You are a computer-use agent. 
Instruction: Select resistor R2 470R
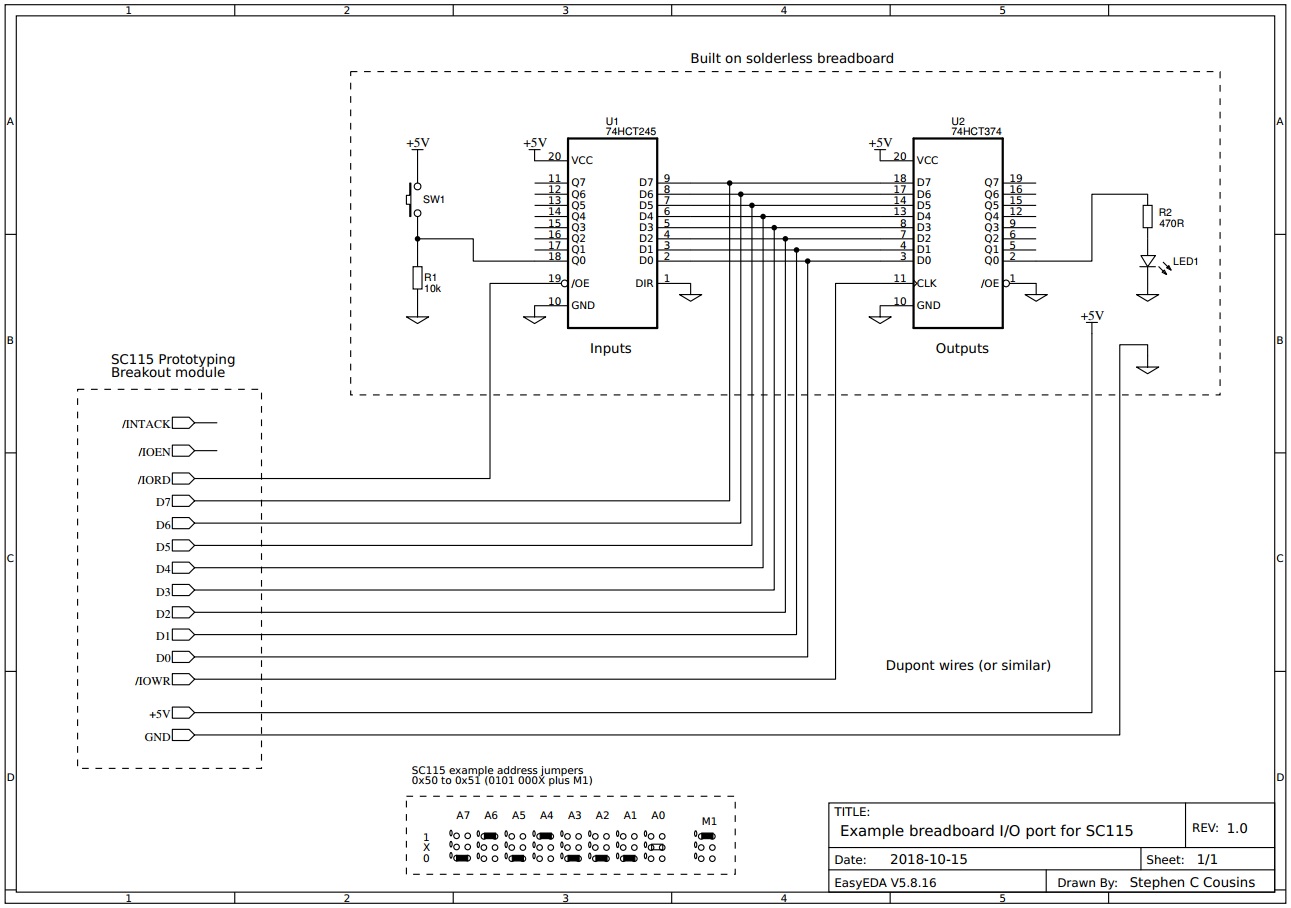[x=1147, y=218]
